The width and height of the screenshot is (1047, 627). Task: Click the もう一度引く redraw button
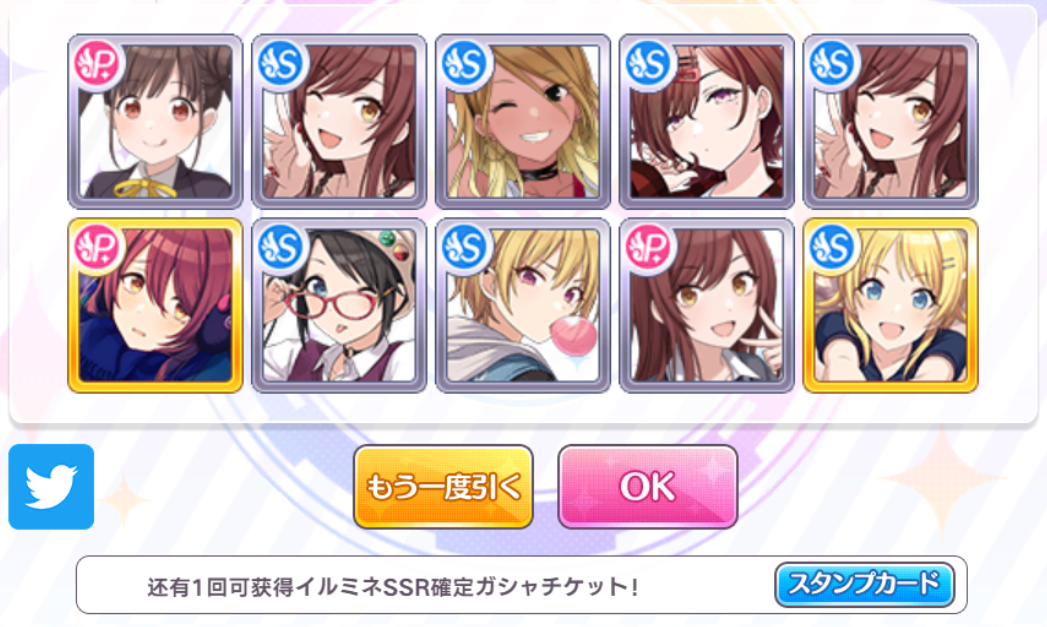point(443,487)
